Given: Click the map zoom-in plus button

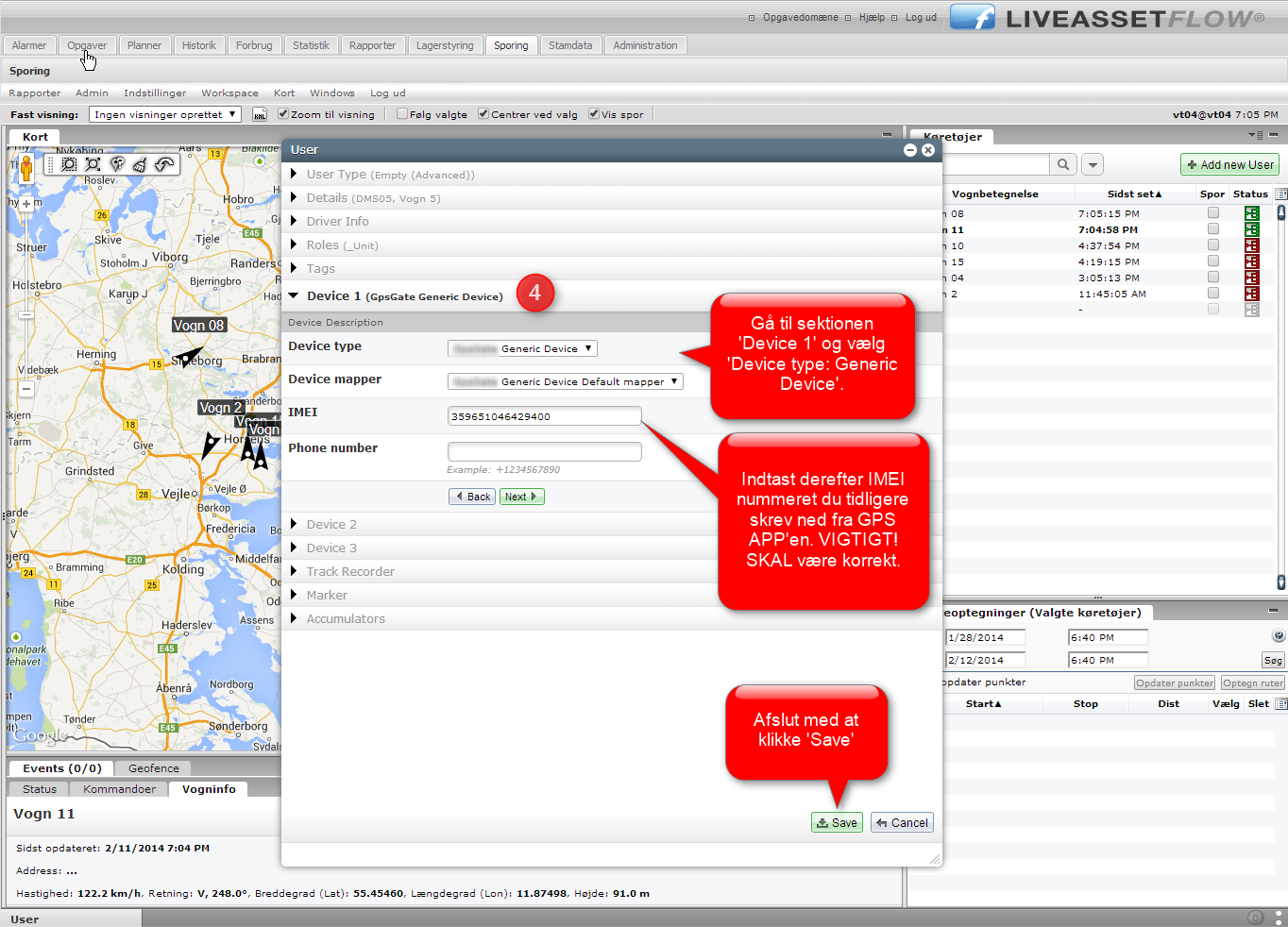Looking at the screenshot, I should point(26,204).
